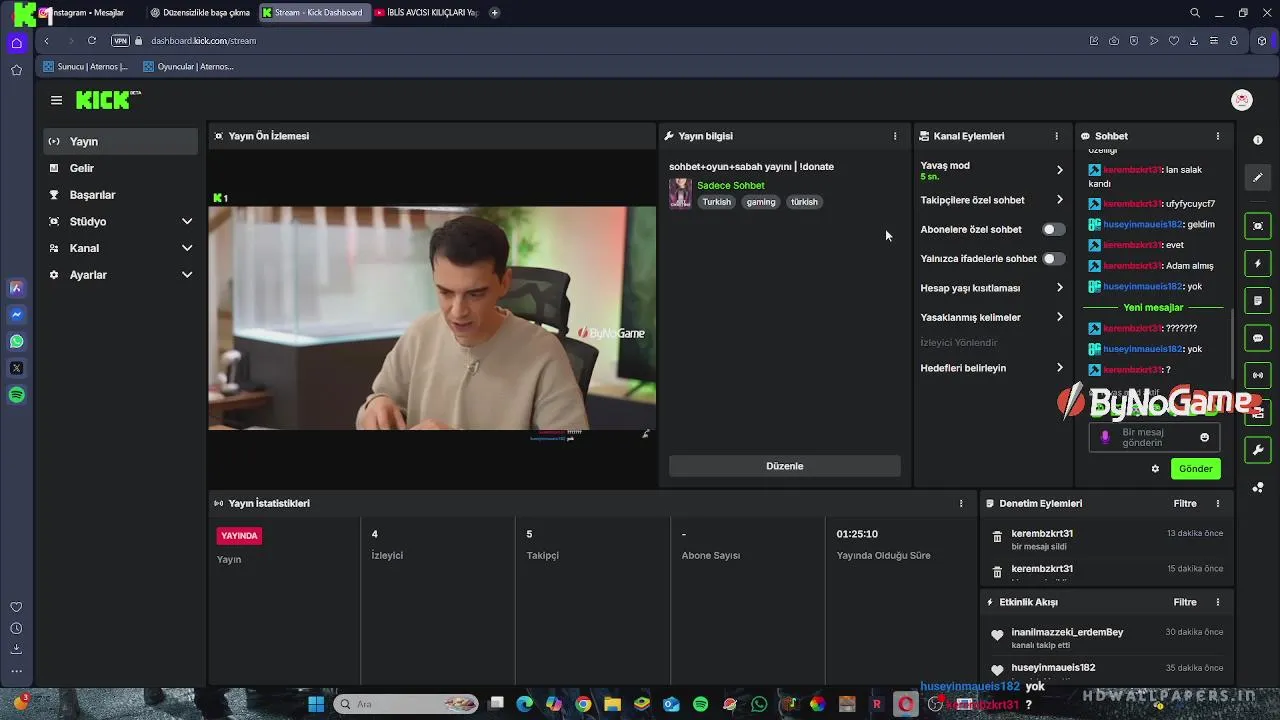Open Takipçilere özel sohbet chevron

click(1060, 200)
